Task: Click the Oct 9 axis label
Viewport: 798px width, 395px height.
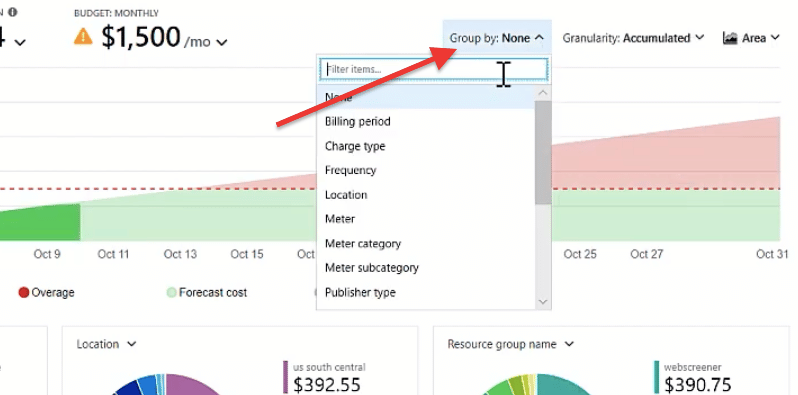Action: pos(47,254)
